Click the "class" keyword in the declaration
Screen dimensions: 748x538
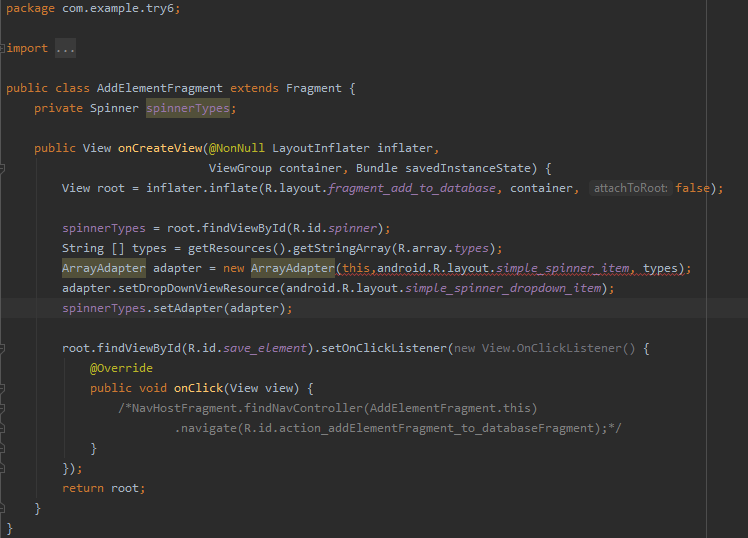(x=72, y=88)
